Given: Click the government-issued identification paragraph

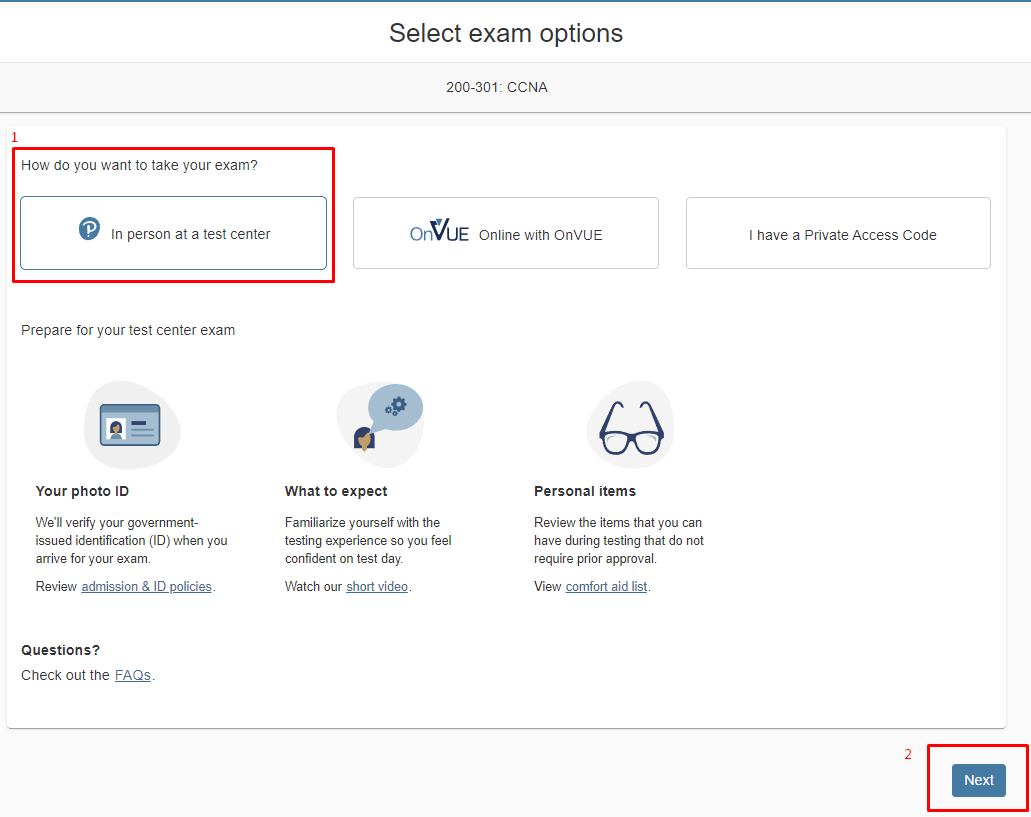Looking at the screenshot, I should [x=132, y=540].
